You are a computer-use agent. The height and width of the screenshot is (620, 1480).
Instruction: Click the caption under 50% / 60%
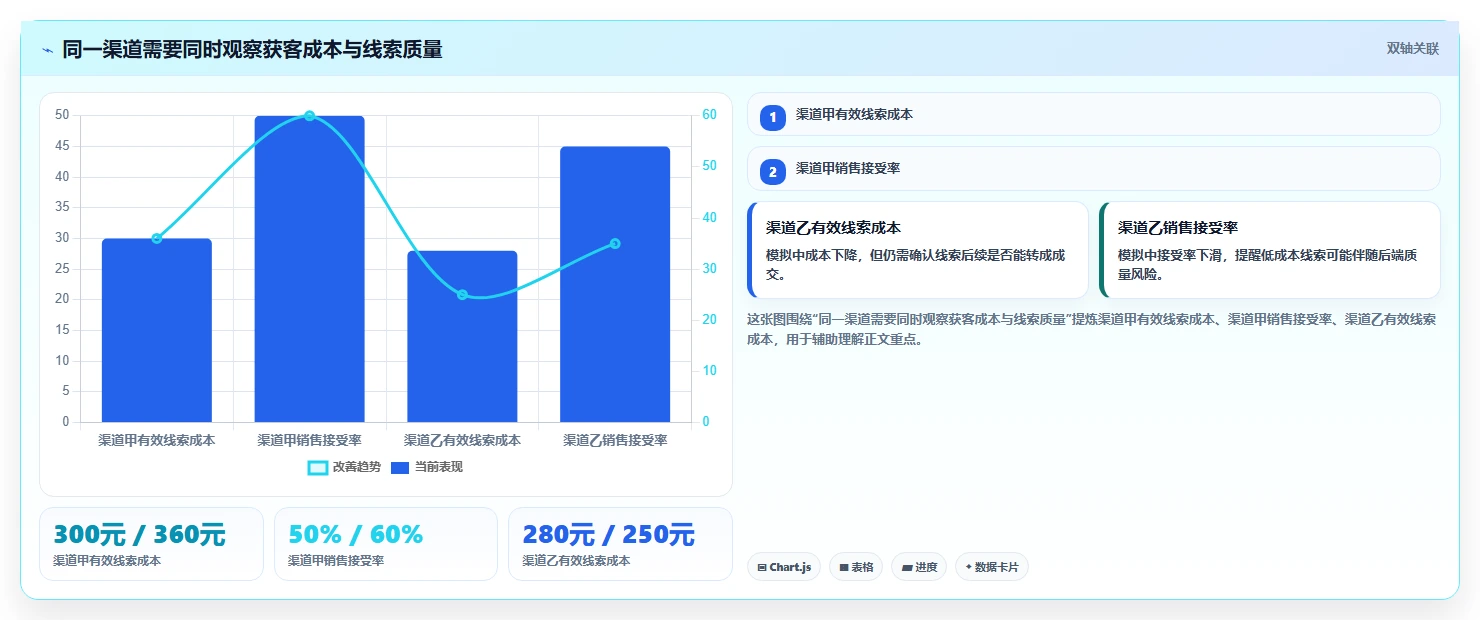[x=336, y=561]
